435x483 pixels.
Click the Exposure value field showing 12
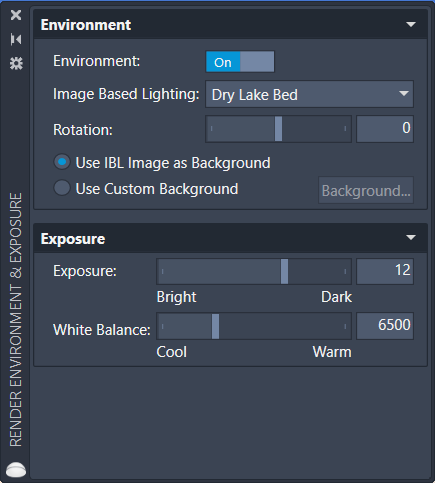385,271
